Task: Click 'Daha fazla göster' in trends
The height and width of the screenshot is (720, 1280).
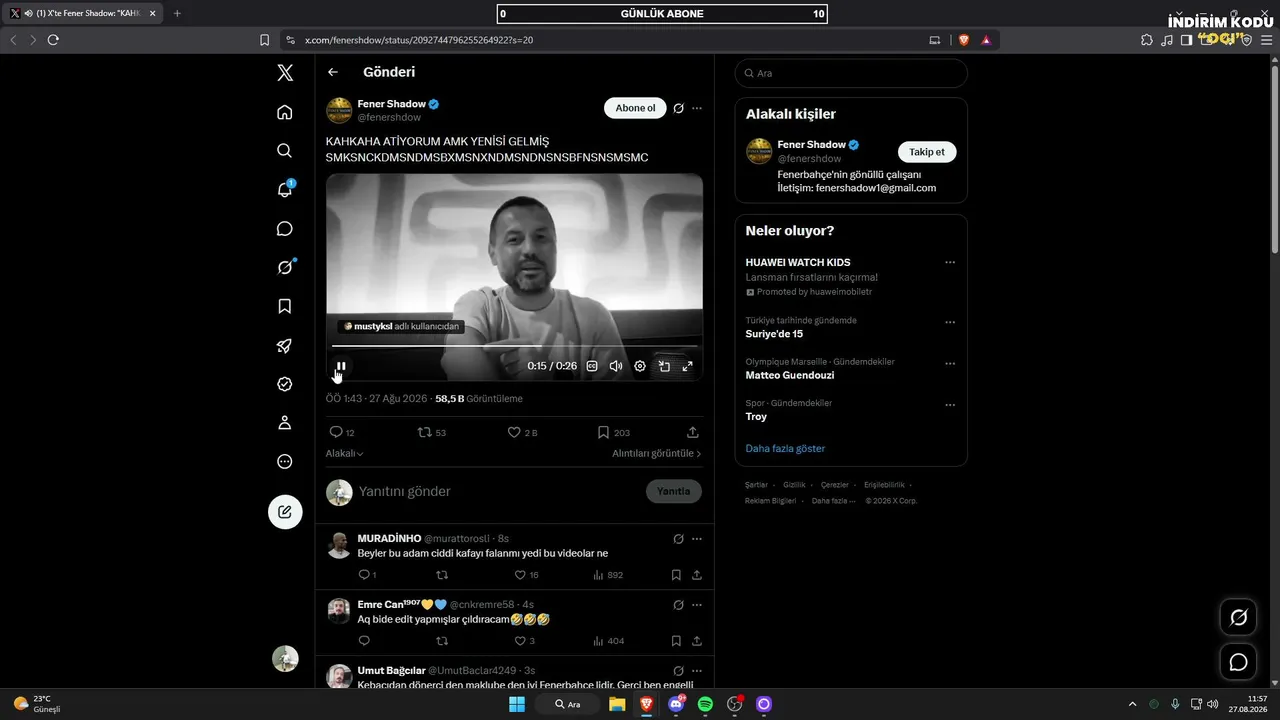Action: 785,448
